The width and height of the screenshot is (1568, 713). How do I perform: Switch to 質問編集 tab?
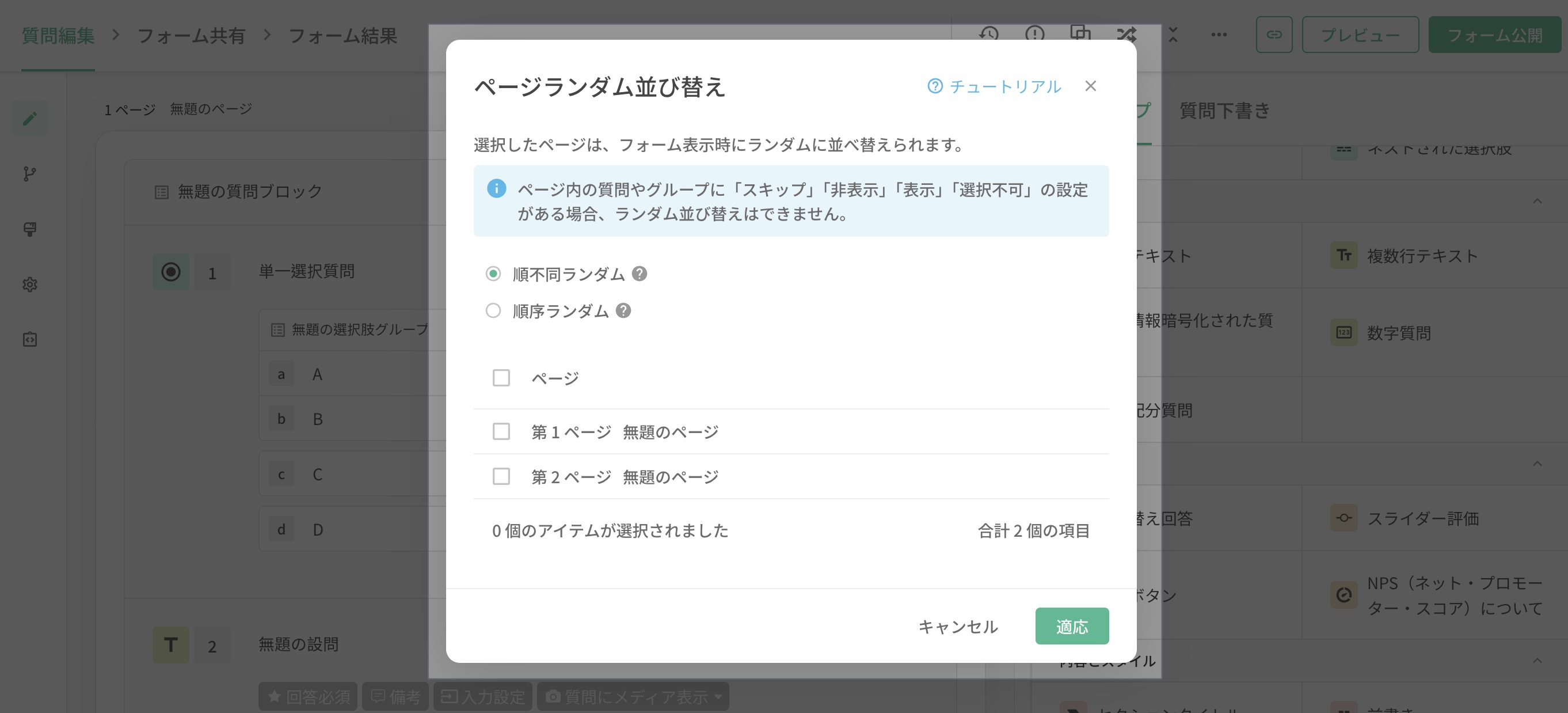[x=58, y=35]
